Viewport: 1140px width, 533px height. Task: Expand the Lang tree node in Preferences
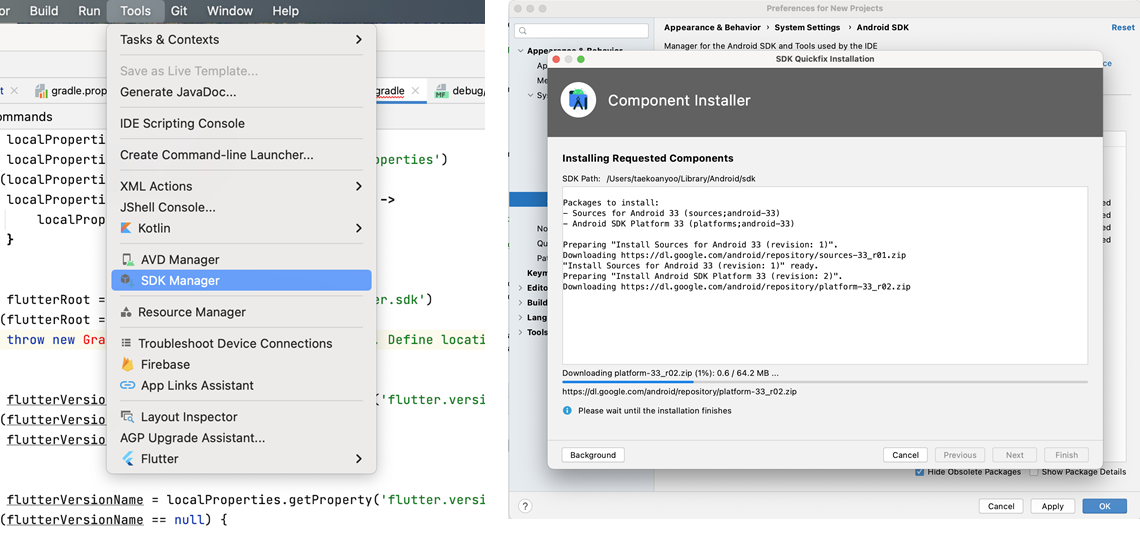point(521,318)
